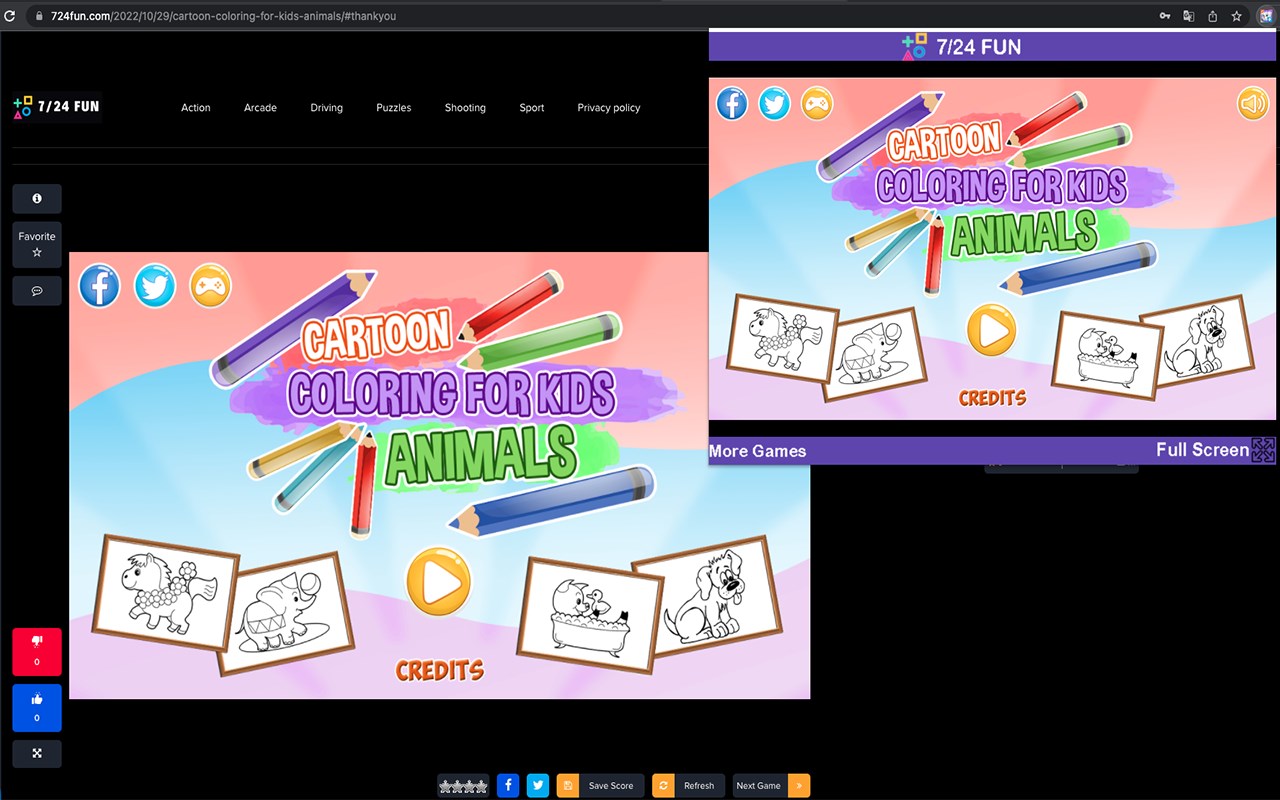Bookmark this page with the star icon
The width and height of the screenshot is (1280, 800).
coord(1237,16)
